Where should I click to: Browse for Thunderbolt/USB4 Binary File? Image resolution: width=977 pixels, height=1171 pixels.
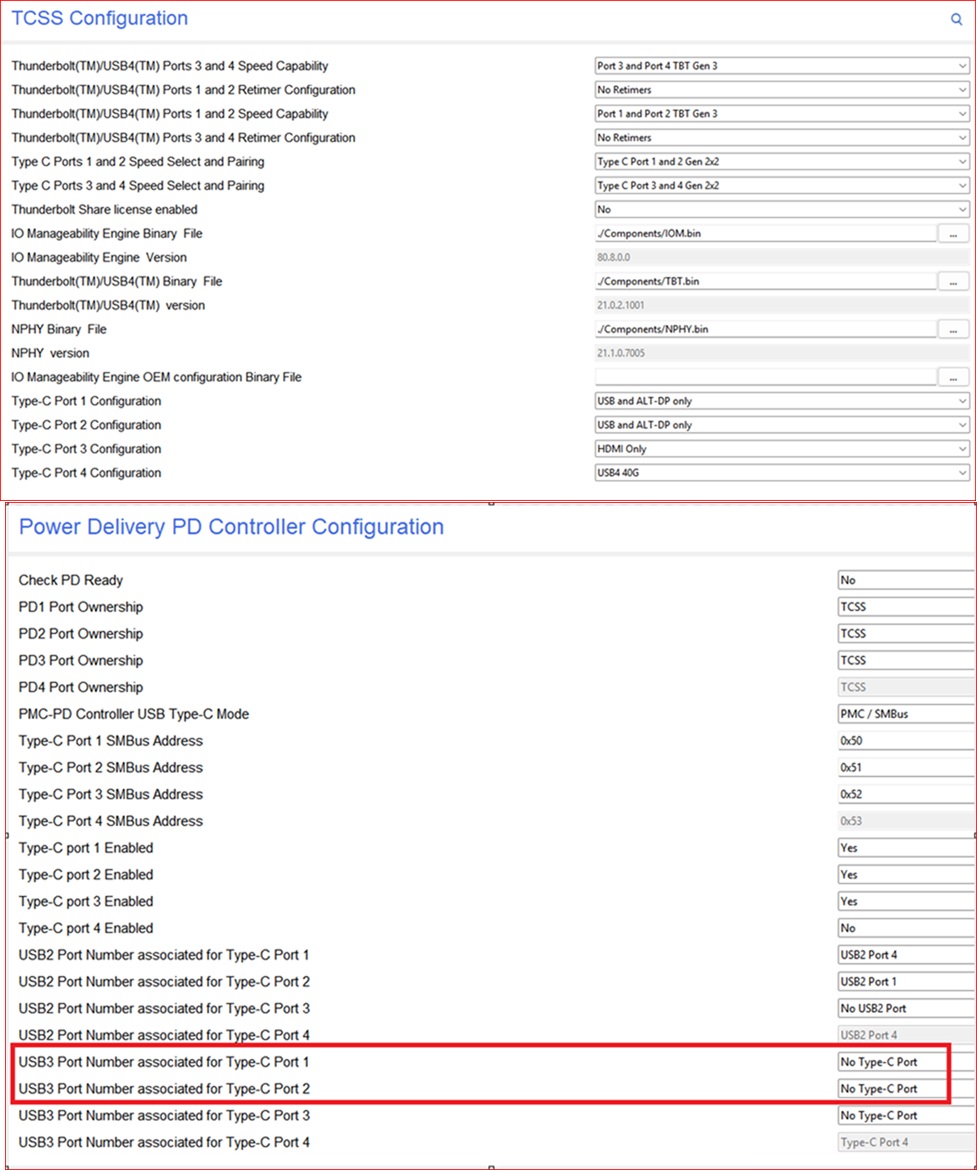pyautogui.click(x=953, y=282)
